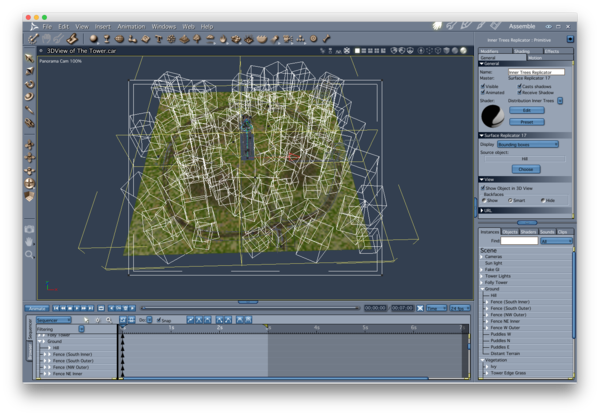Viewport: 600px width, 416px height.
Task: Toggle Casts shadows checkbox
Action: pyautogui.click(x=520, y=86)
